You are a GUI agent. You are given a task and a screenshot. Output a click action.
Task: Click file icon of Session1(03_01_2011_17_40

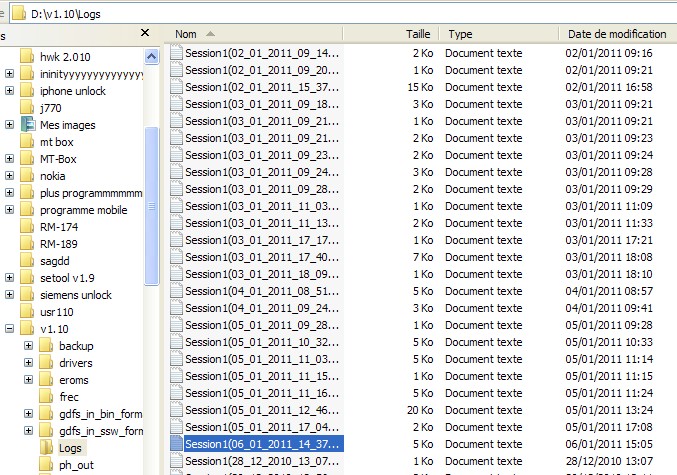(x=176, y=256)
